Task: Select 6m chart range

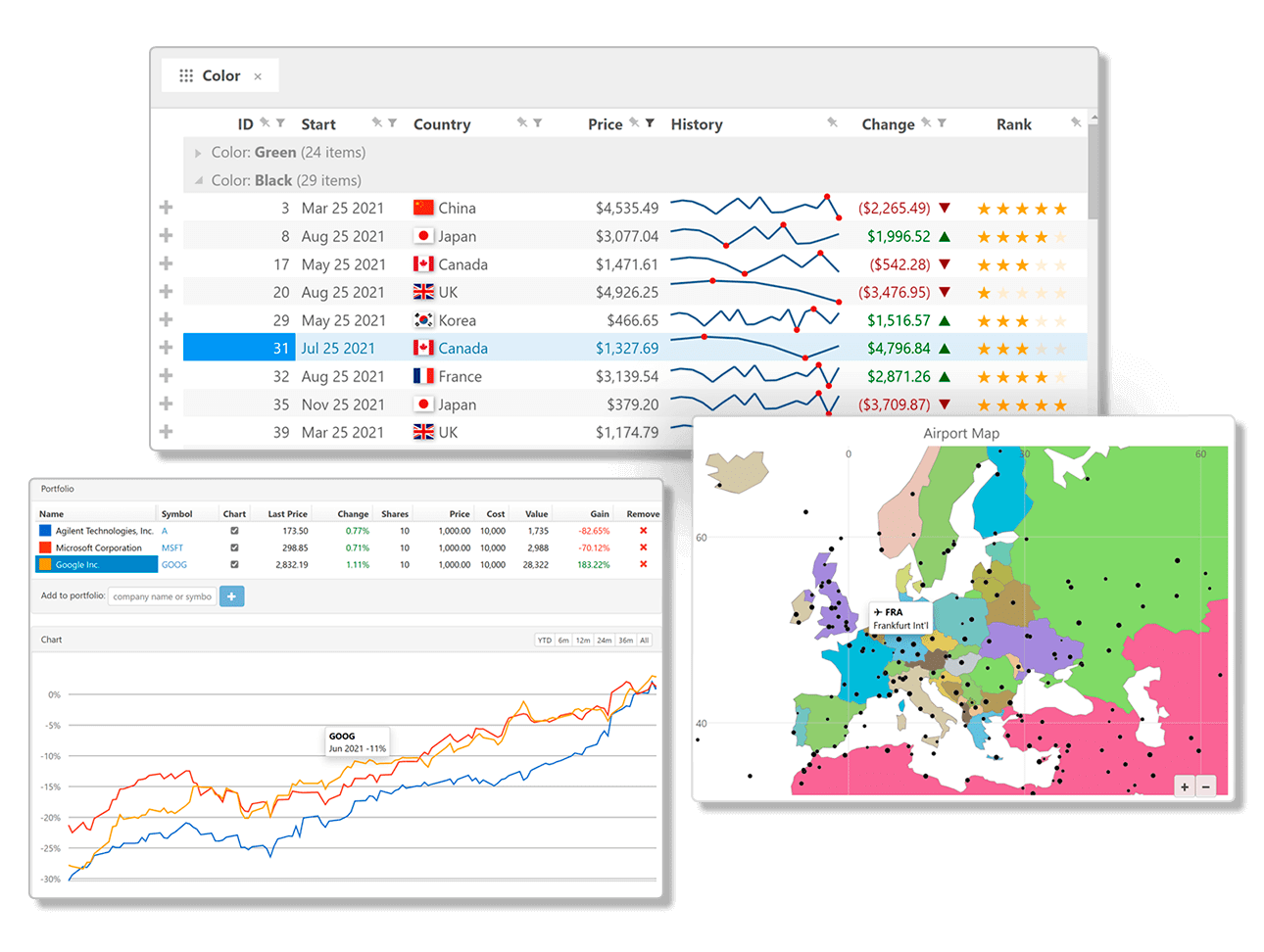Action: coord(563,641)
